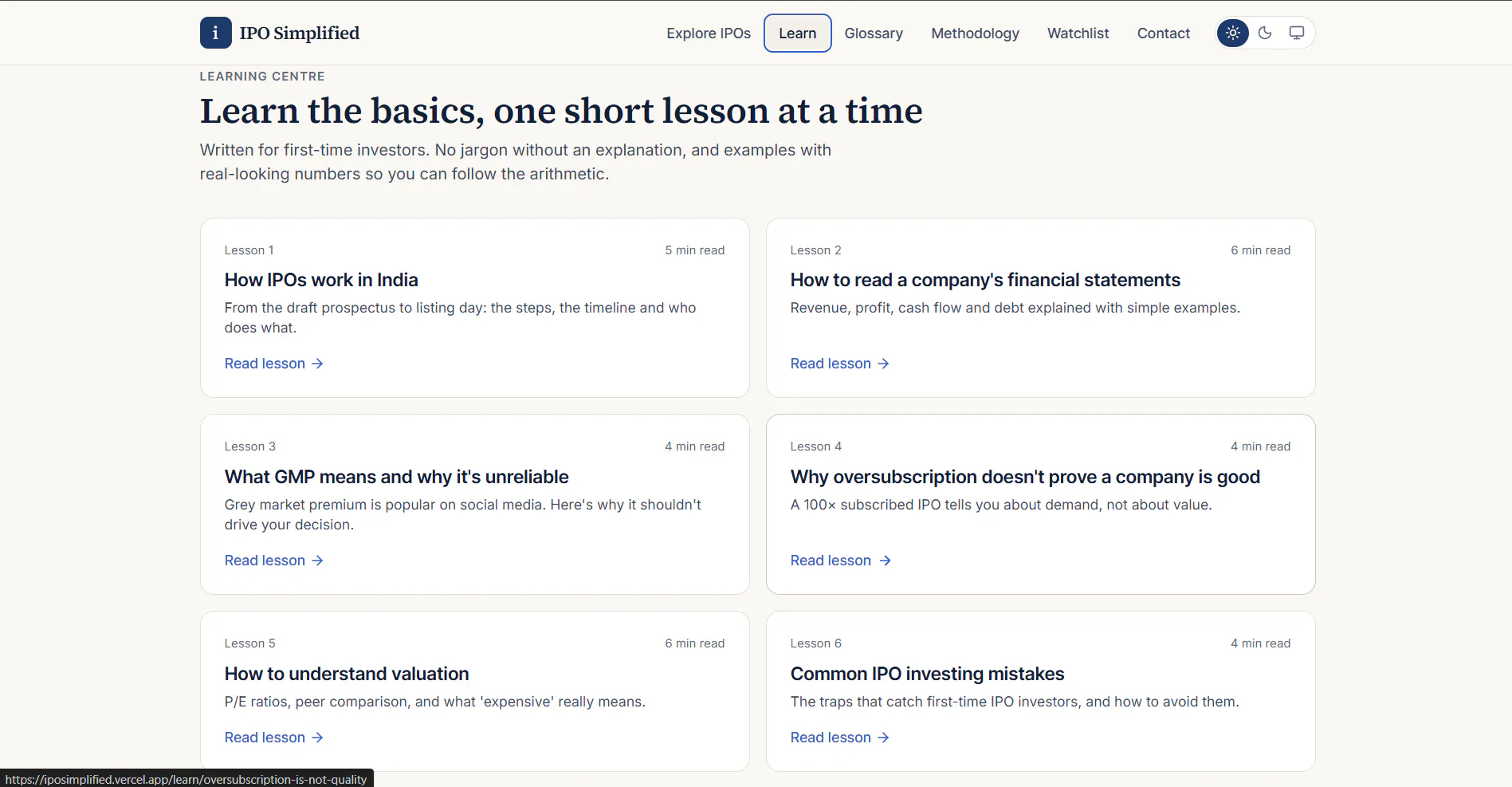Select the Learn nav tab
The width and height of the screenshot is (1512, 787).
click(x=798, y=33)
